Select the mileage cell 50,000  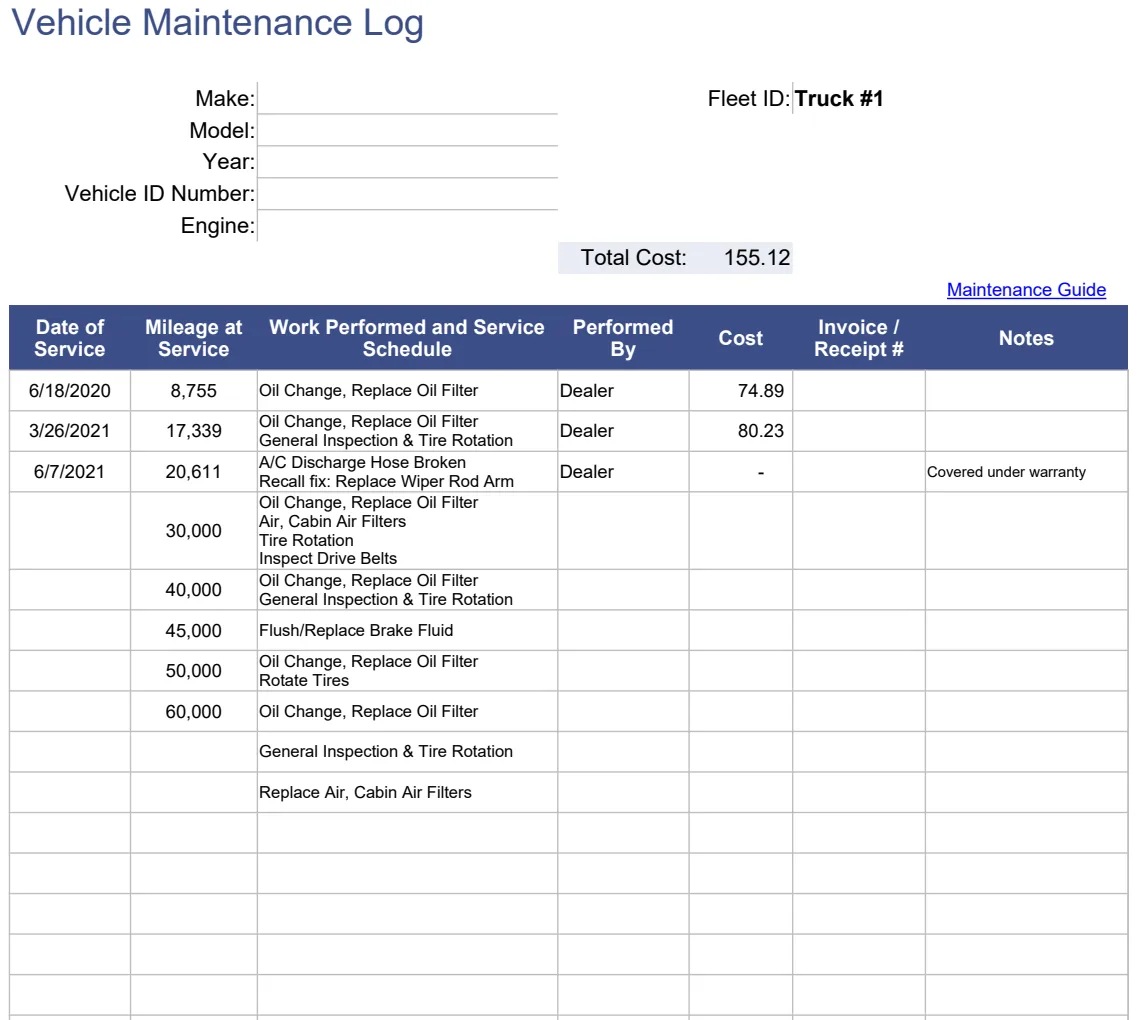pyautogui.click(x=194, y=671)
